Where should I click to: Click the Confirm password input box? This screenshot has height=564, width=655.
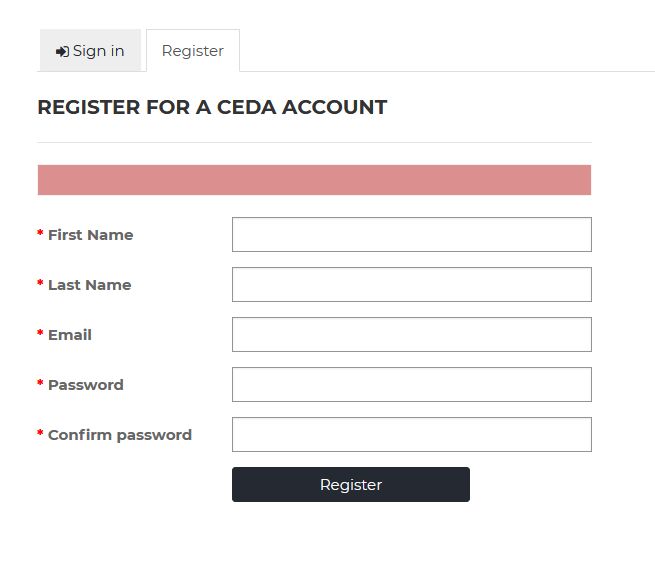[411, 435]
